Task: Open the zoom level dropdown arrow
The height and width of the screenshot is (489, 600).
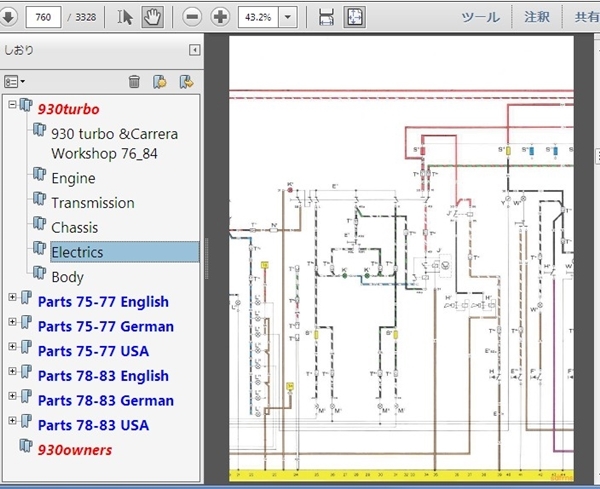Action: point(288,17)
